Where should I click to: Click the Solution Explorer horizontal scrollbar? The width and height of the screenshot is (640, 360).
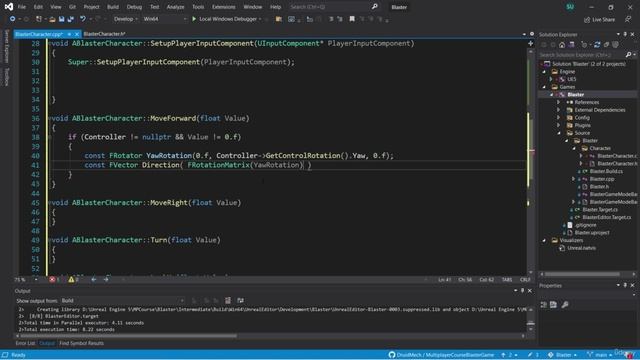[588, 274]
